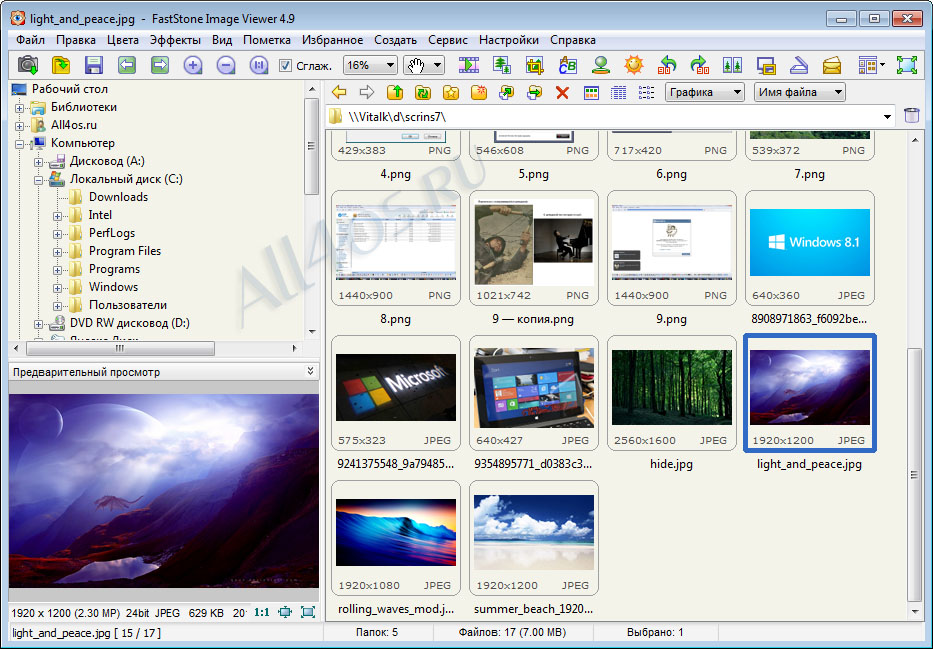
Task: Open the window layout dropdown icon
Action: pyautogui.click(x=871, y=65)
